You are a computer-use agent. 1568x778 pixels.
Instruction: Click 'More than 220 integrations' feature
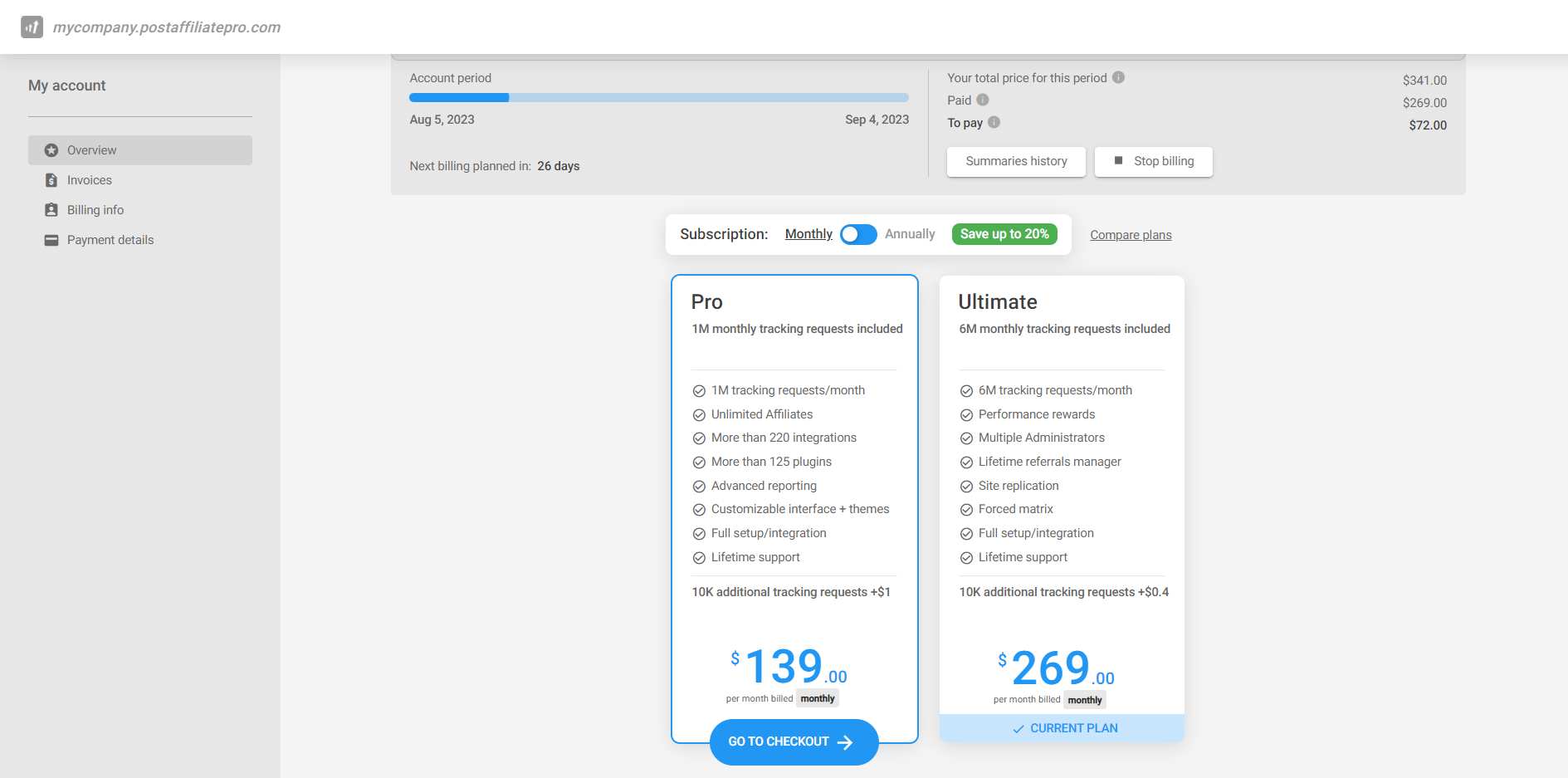coord(784,438)
